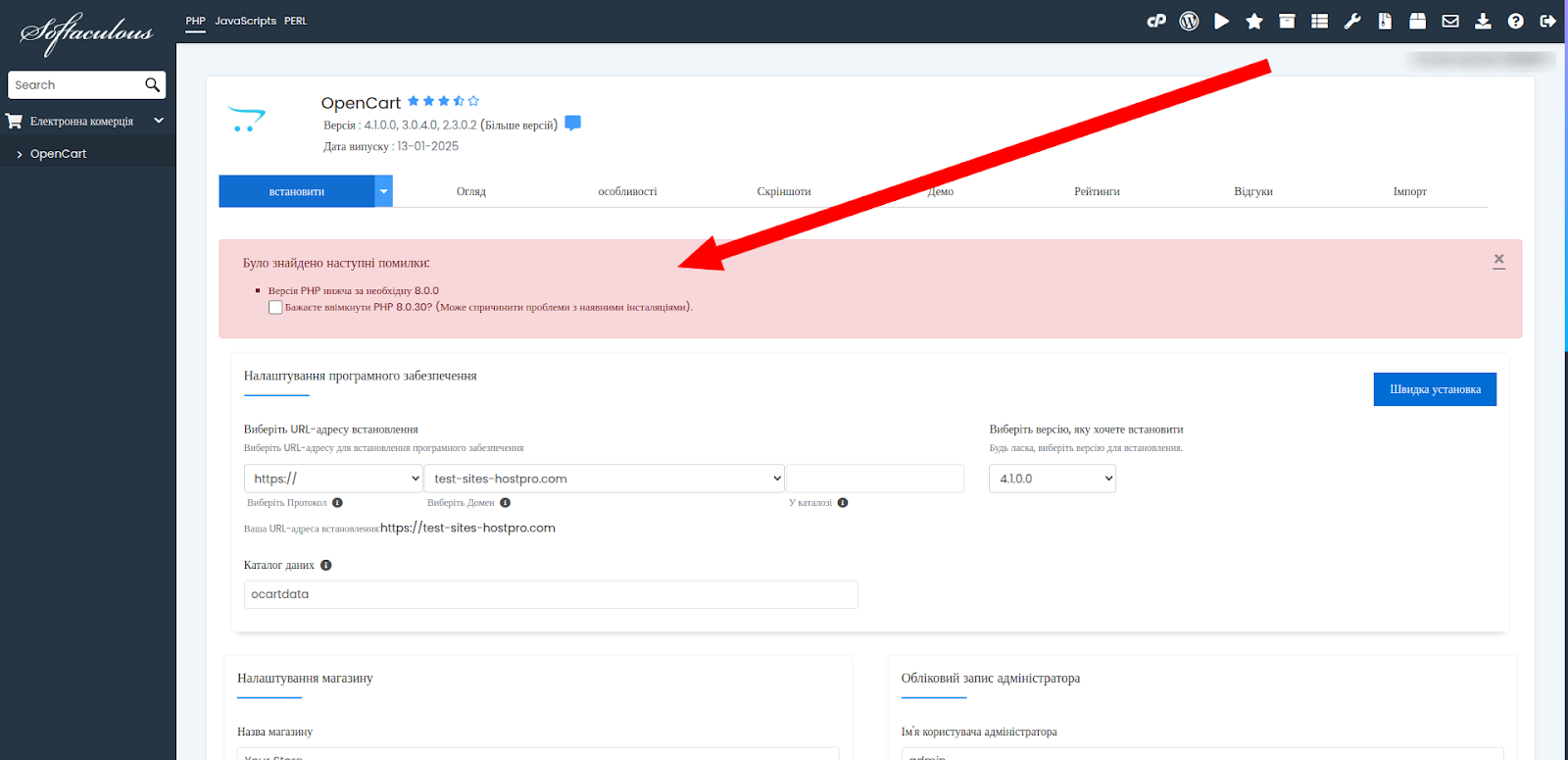The width and height of the screenshot is (1568, 760).
Task: Collapse the Електронна комерція category chevron
Action: click(x=159, y=121)
